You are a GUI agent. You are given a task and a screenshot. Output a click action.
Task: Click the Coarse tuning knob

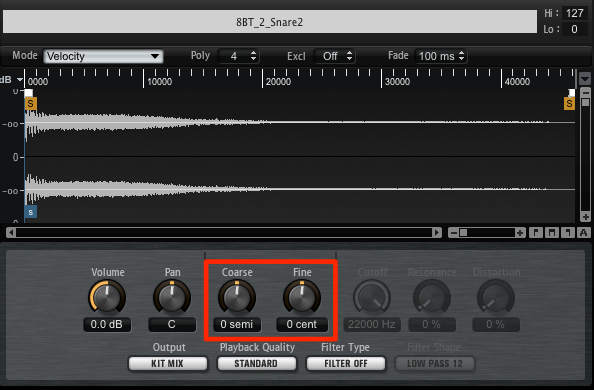[237, 298]
